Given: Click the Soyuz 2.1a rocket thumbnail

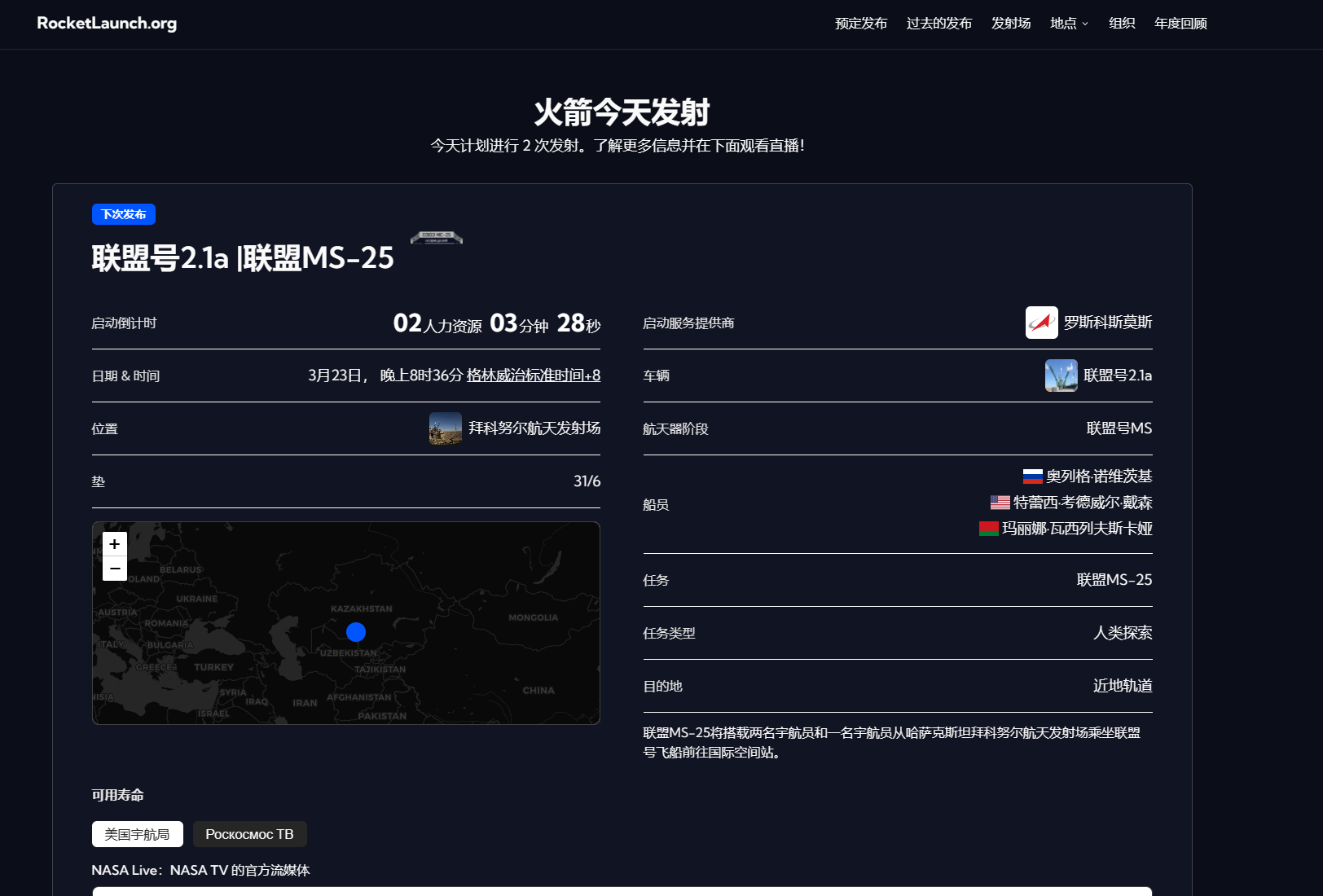Looking at the screenshot, I should [x=1061, y=376].
